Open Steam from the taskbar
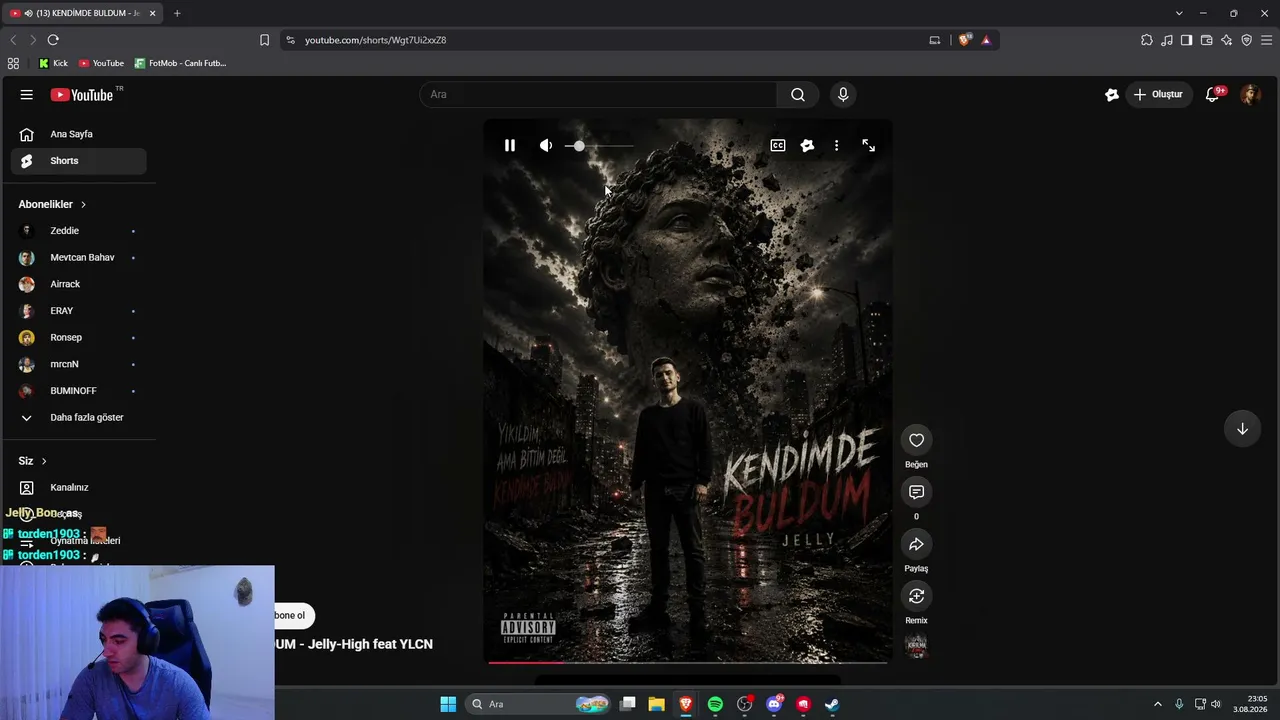The image size is (1280, 720). [832, 704]
